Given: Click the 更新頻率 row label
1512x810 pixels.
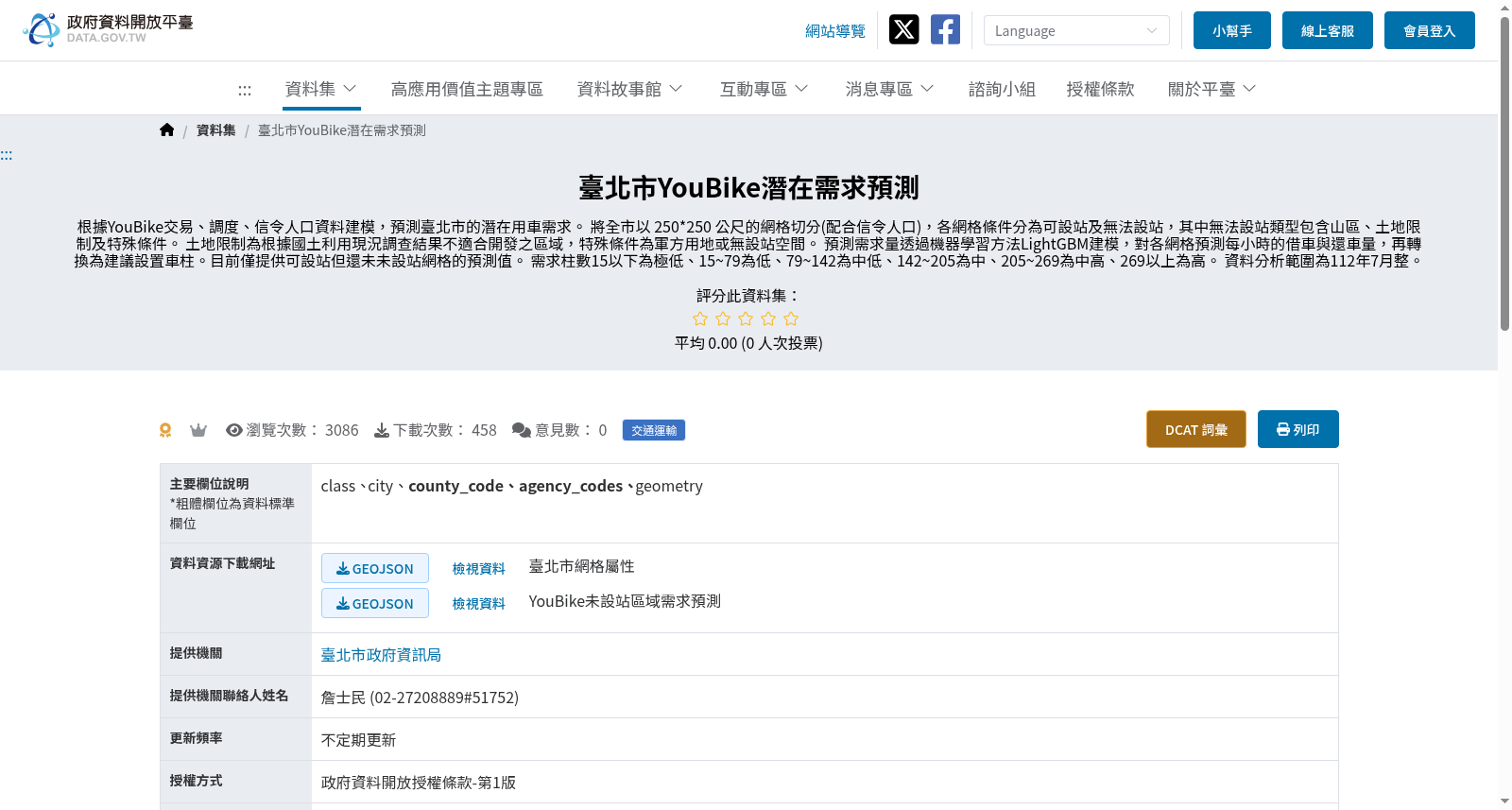Looking at the screenshot, I should point(197,738).
